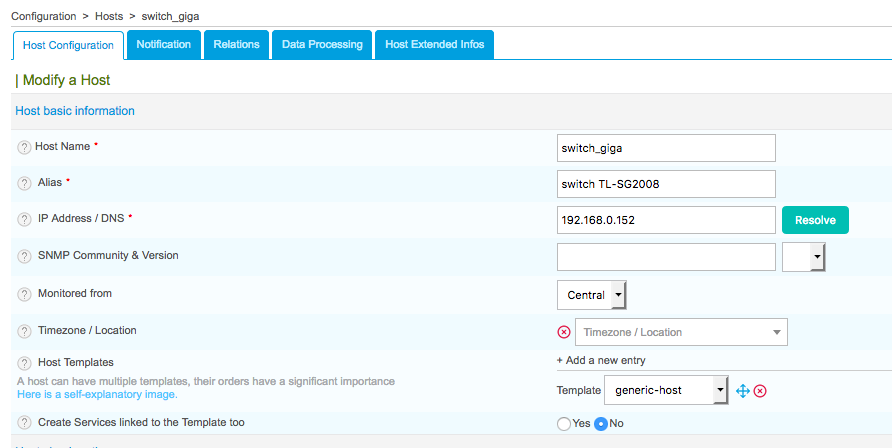Open the SNMP version dropdown

click(804, 257)
